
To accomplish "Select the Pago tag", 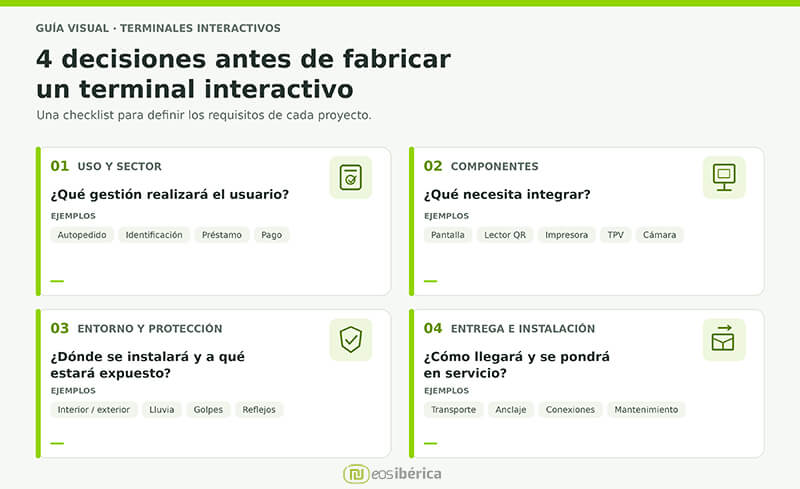I will pos(271,235).
